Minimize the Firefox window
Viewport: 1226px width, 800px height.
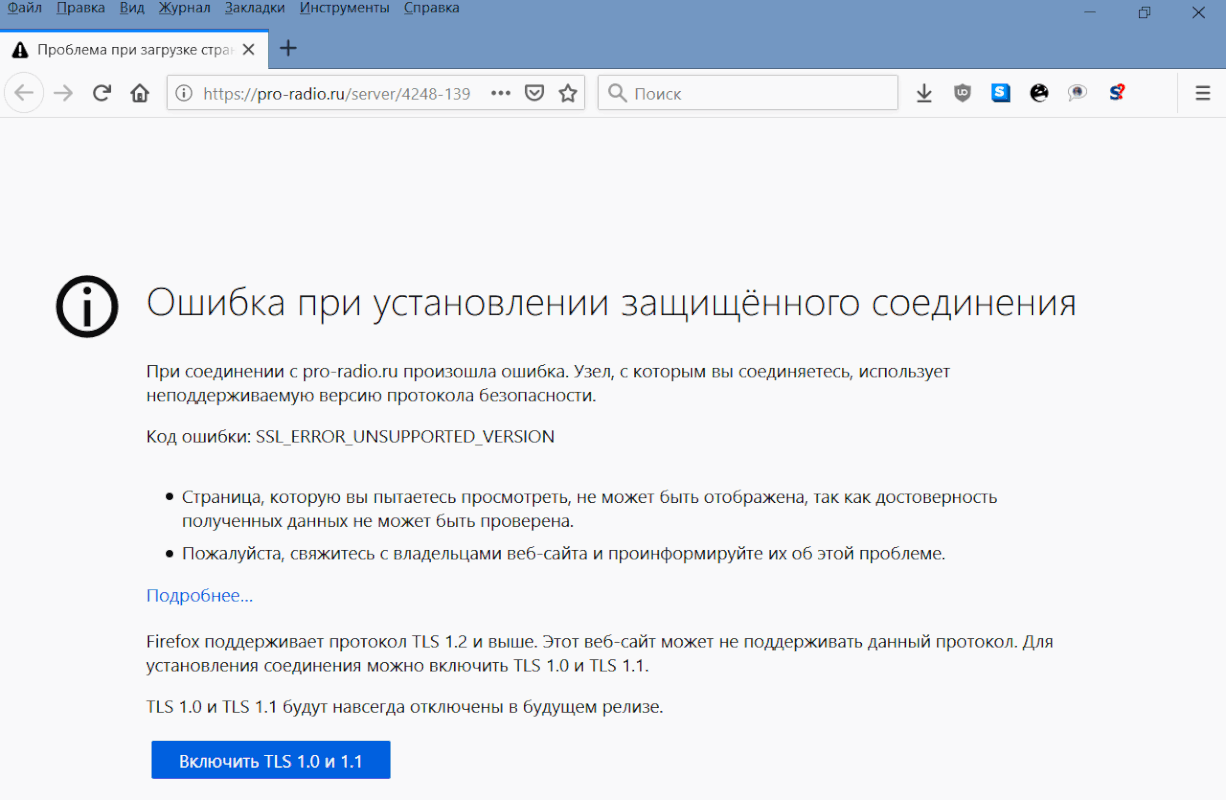(x=1090, y=12)
